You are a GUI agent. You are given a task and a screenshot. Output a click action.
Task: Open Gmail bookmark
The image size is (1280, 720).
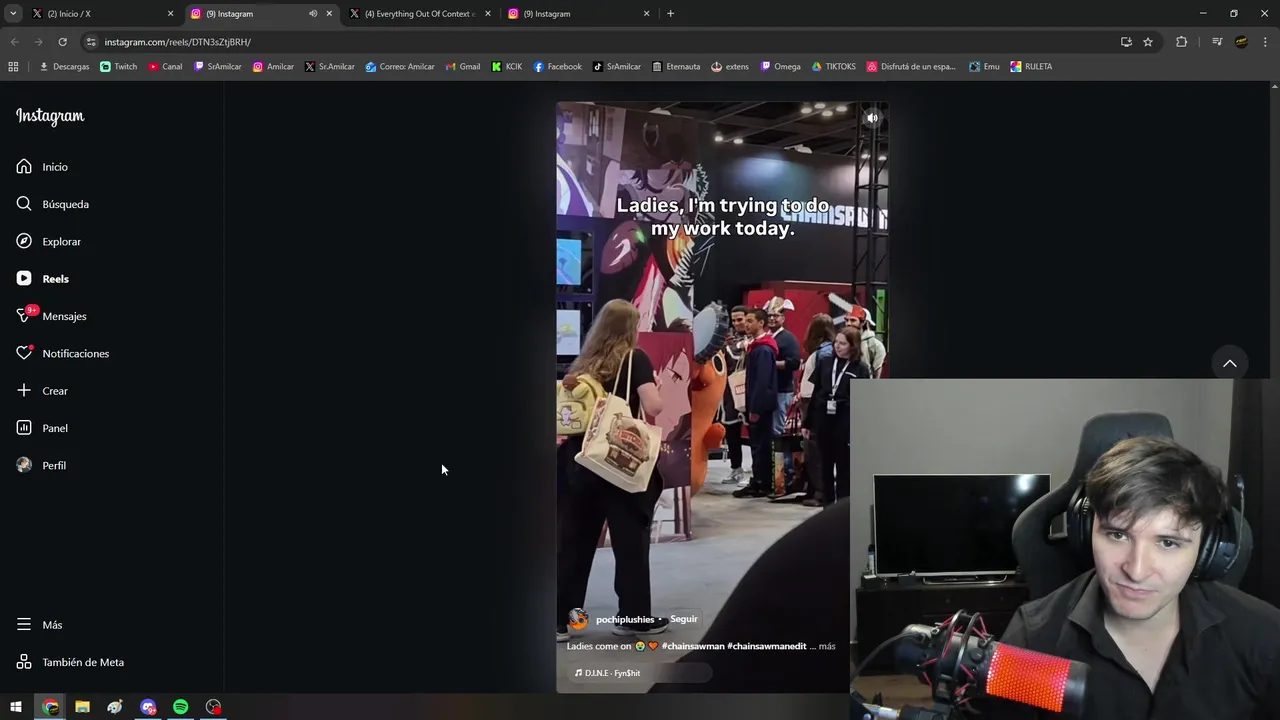pyautogui.click(x=463, y=67)
